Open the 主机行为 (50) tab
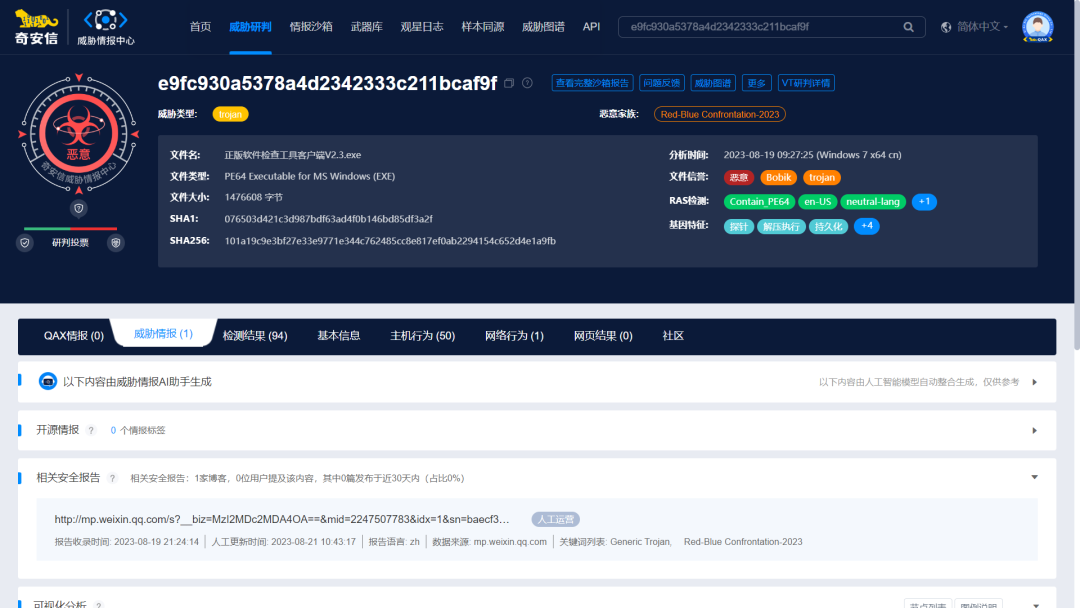 tap(421, 336)
